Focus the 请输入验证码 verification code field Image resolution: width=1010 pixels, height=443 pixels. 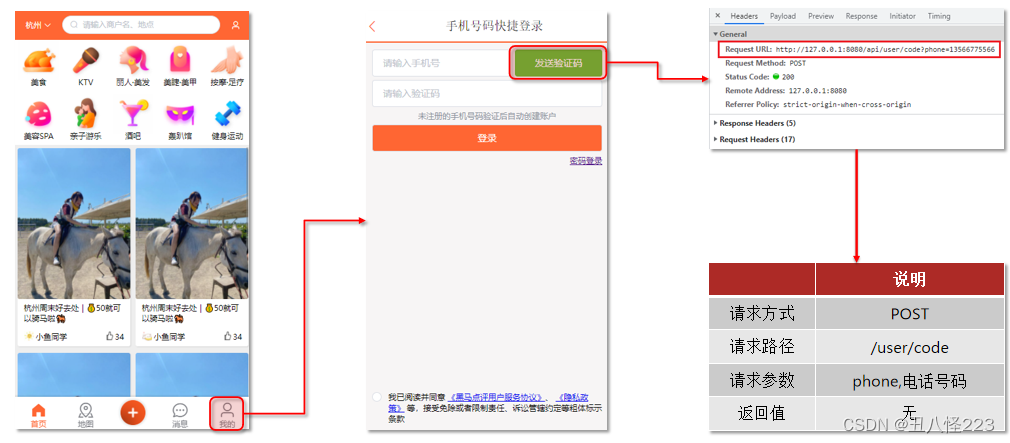487,93
